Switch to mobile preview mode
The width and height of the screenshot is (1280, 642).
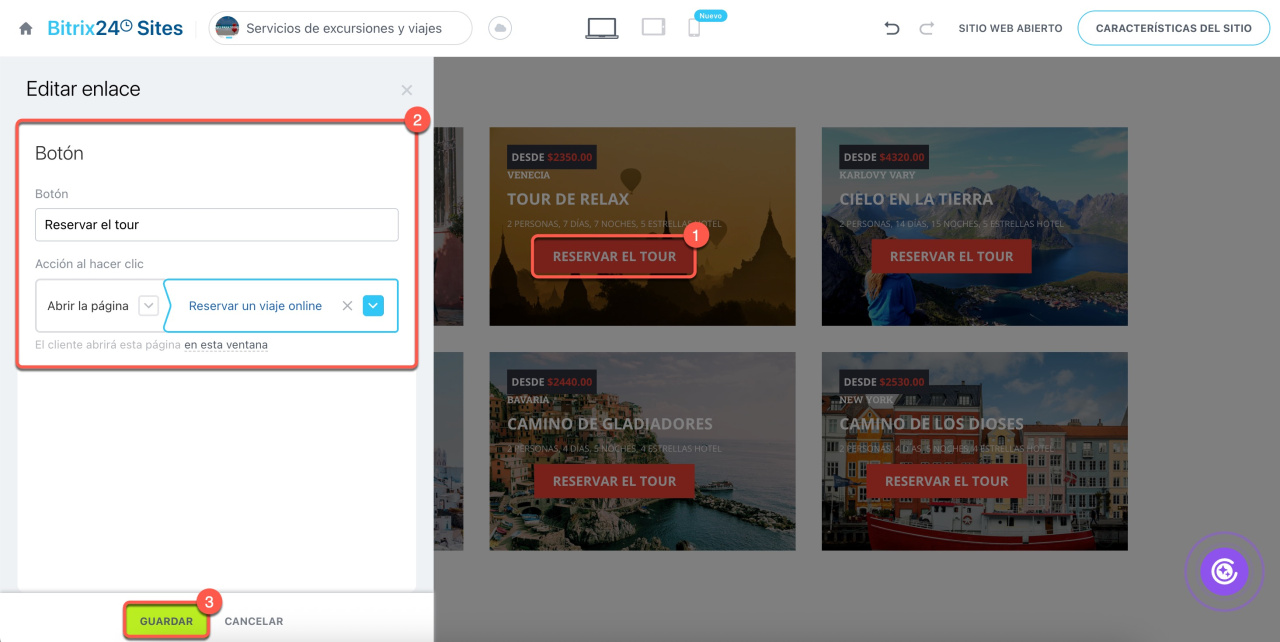pos(694,28)
